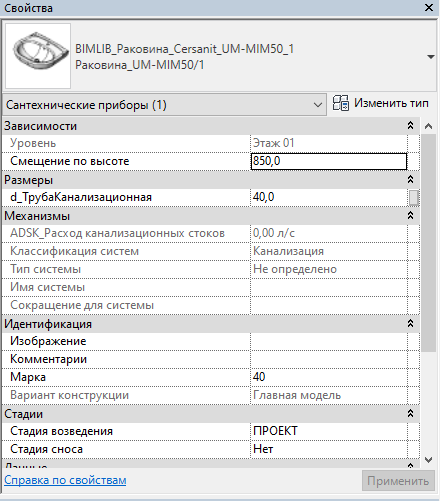Click the empty Изображение value cell
This screenshot has width=440, height=501.
[x=329, y=341]
